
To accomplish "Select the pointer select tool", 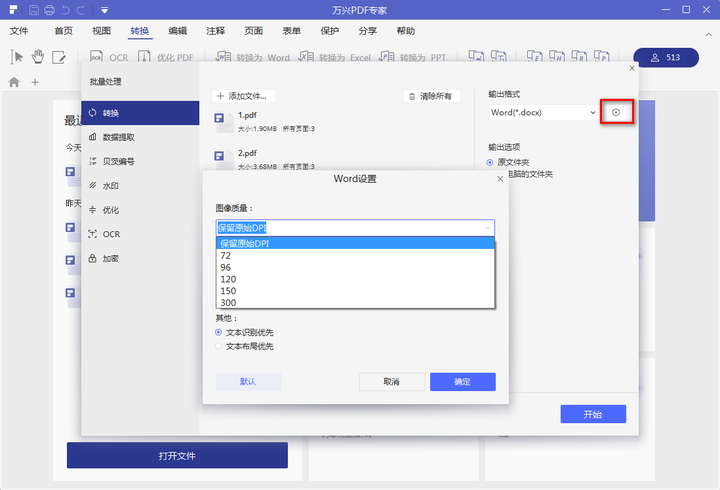I will [x=17, y=57].
